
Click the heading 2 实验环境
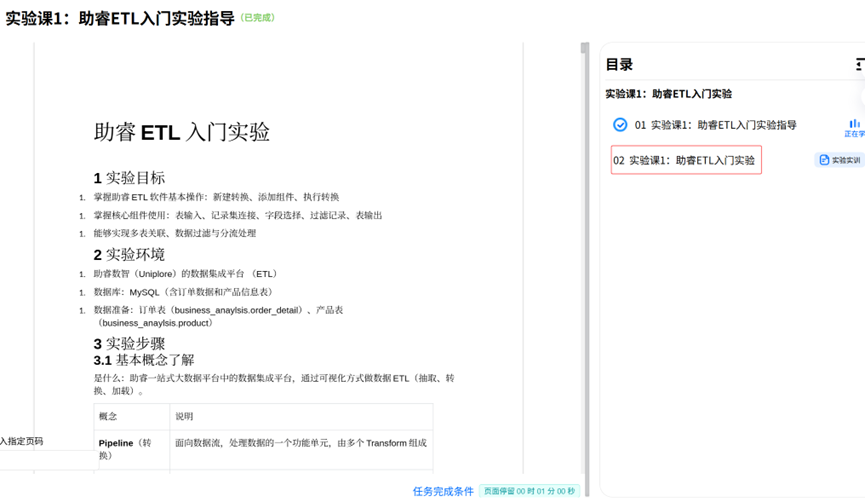pyautogui.click(x=129, y=254)
